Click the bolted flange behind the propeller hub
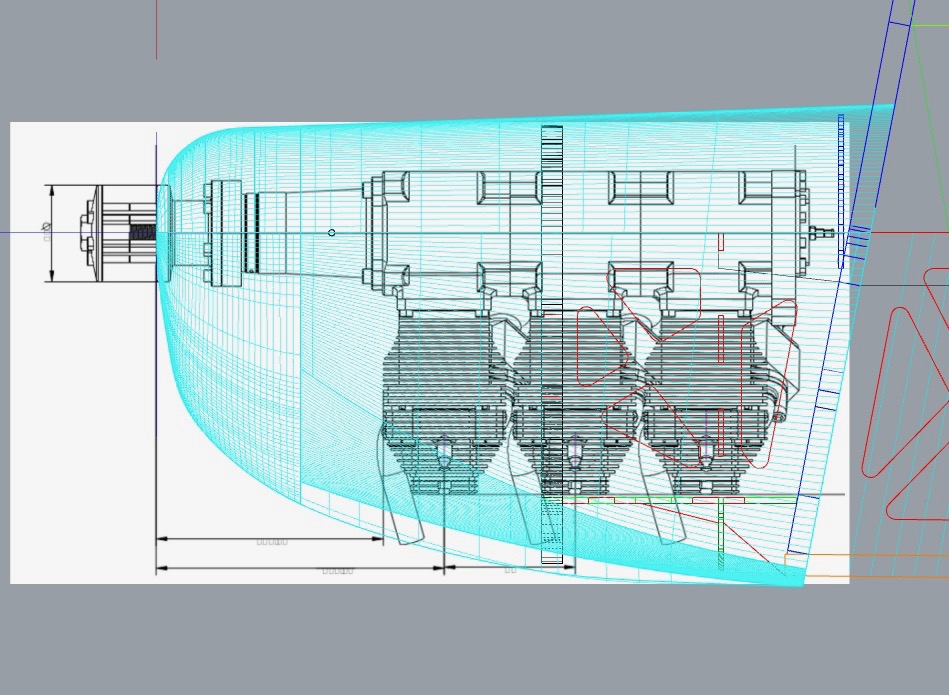 [x=213, y=233]
